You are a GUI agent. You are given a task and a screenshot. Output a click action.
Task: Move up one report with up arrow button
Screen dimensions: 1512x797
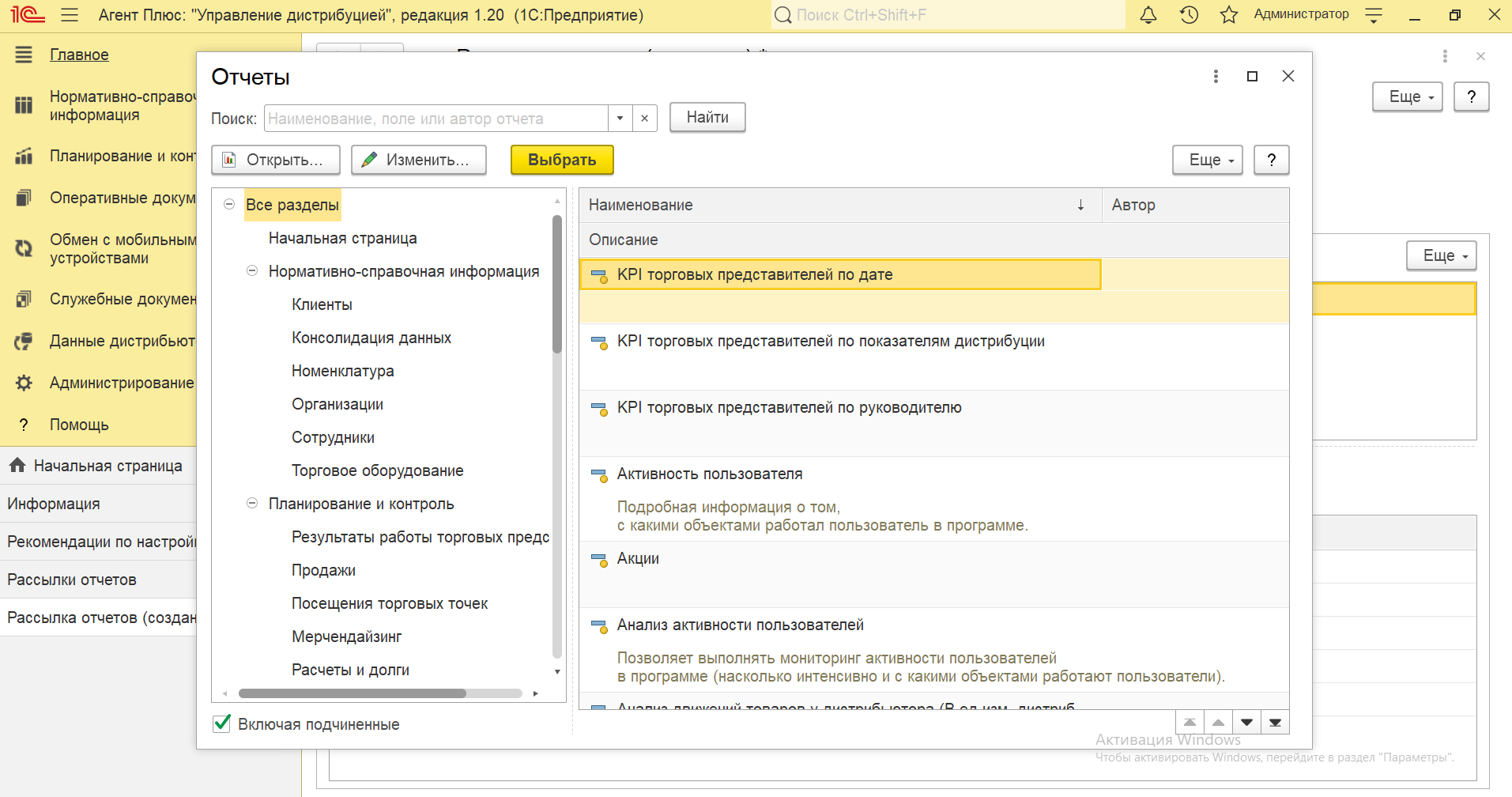(1218, 723)
